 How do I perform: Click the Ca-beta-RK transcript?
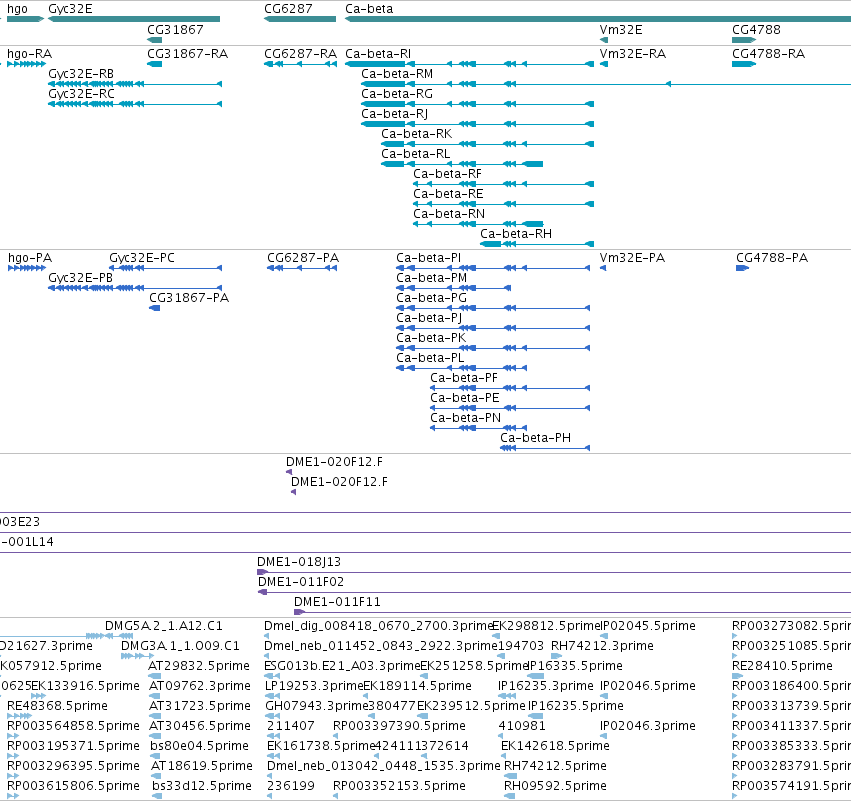tap(487, 144)
